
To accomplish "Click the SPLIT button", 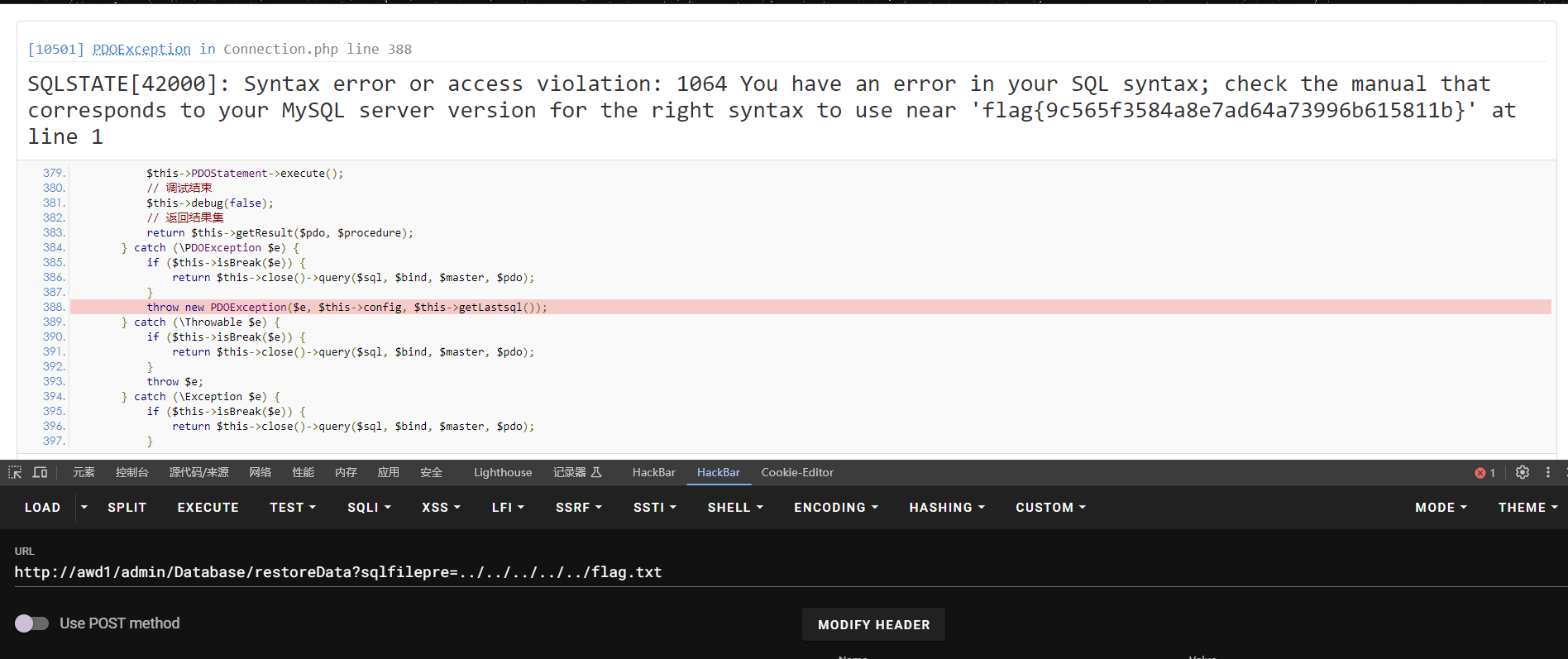I will [127, 508].
